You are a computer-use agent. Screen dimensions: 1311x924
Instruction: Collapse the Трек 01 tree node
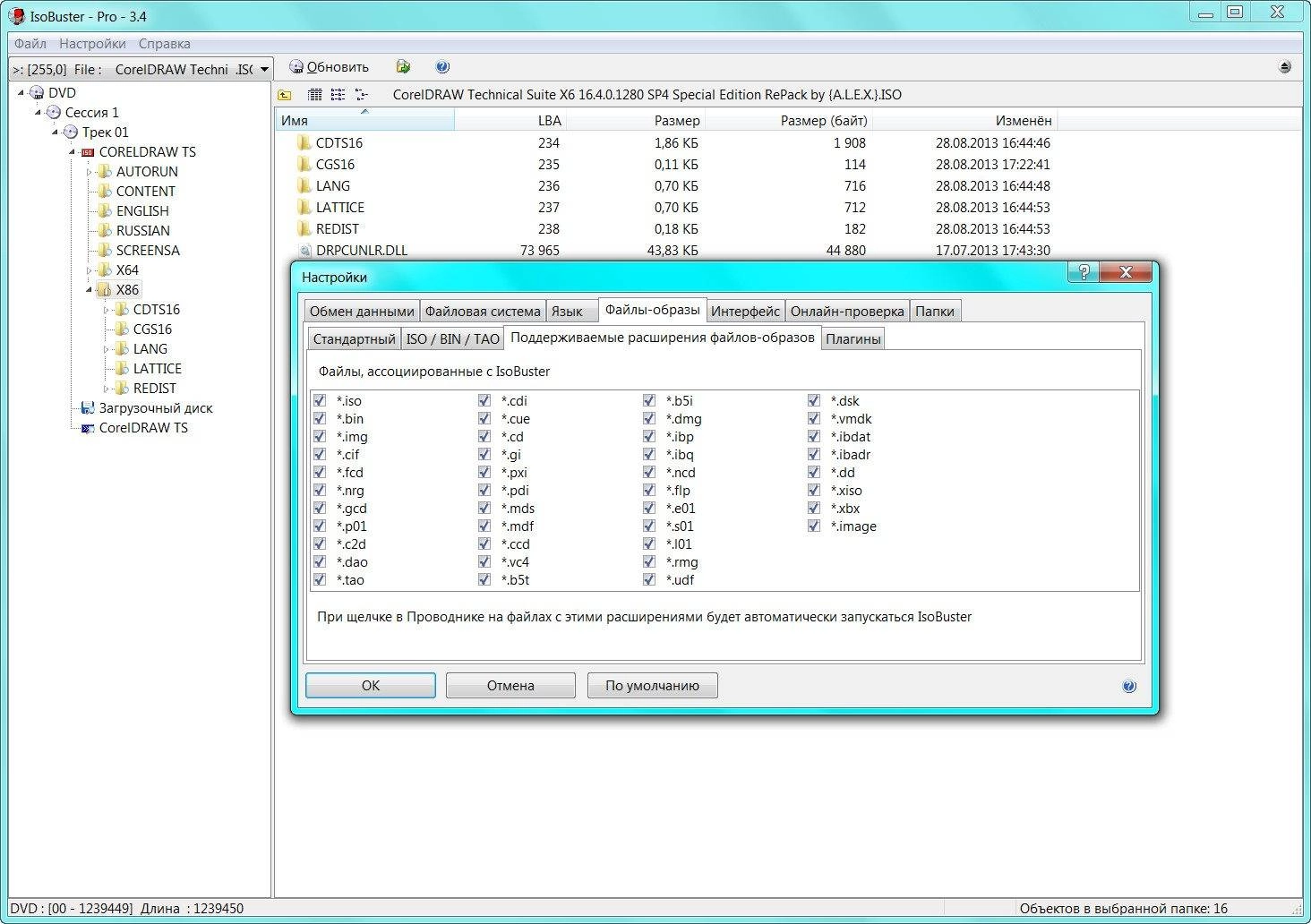(56, 132)
